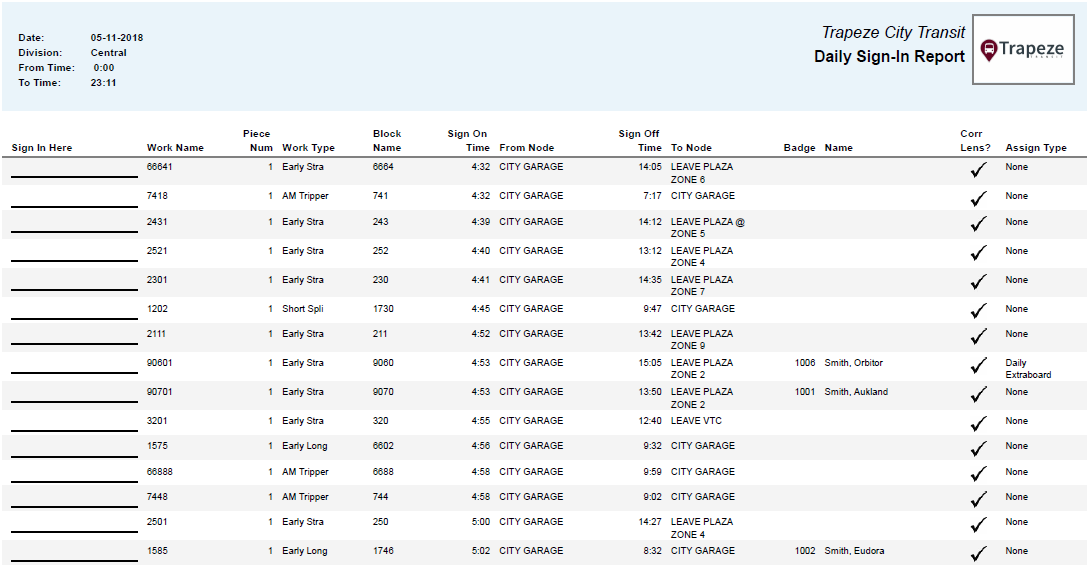Click the Corr Lens checkmark for work 1585

pos(978,554)
